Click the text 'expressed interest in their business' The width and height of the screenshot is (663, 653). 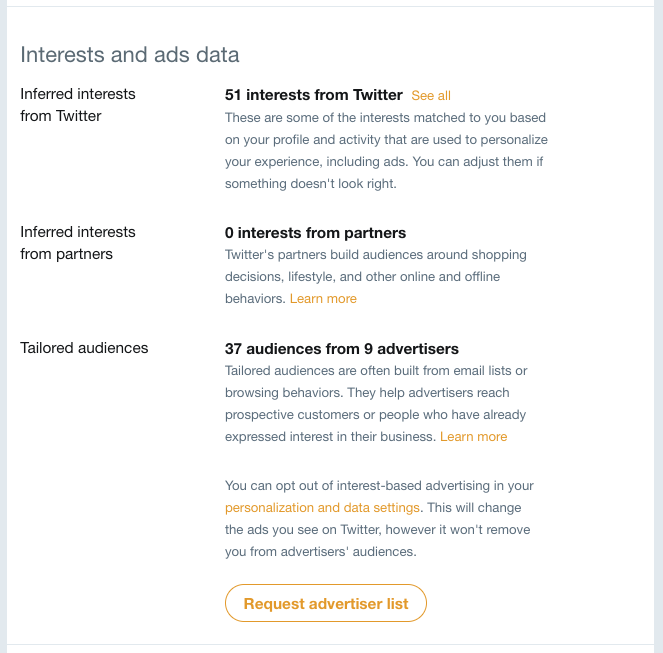[x=329, y=436]
